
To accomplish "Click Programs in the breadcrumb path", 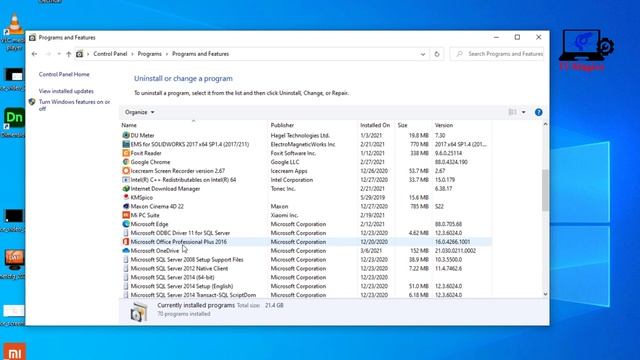I will point(149,54).
